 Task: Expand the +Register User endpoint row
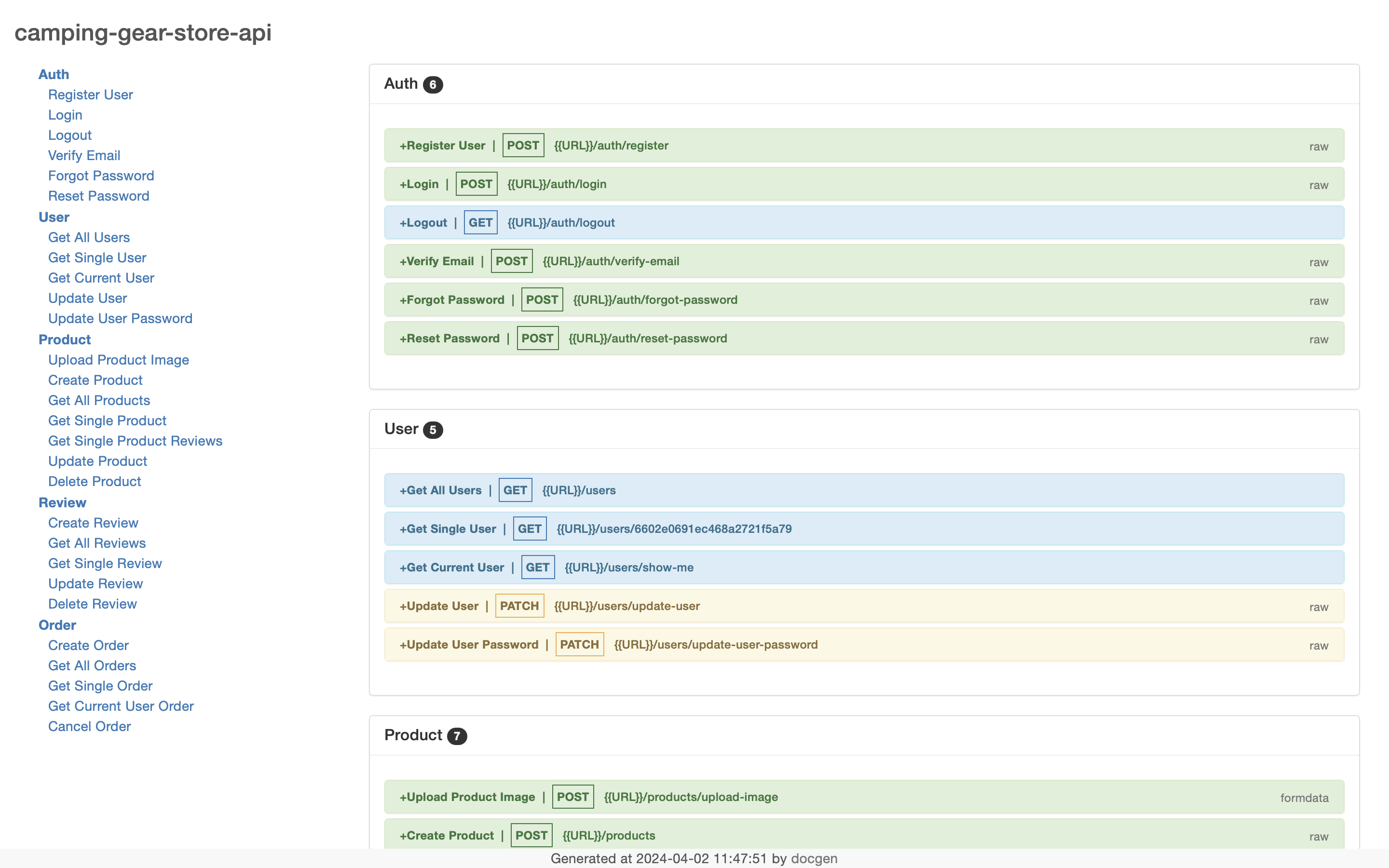[443, 145]
